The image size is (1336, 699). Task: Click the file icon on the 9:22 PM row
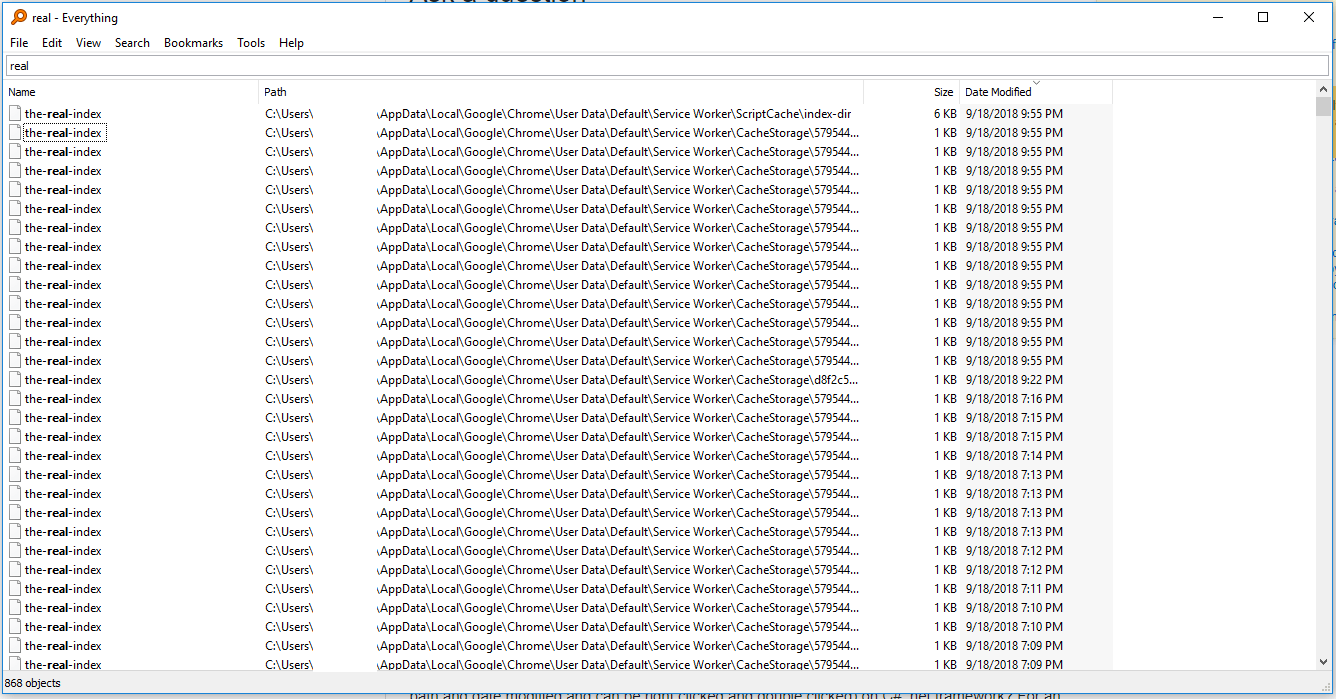[13, 379]
